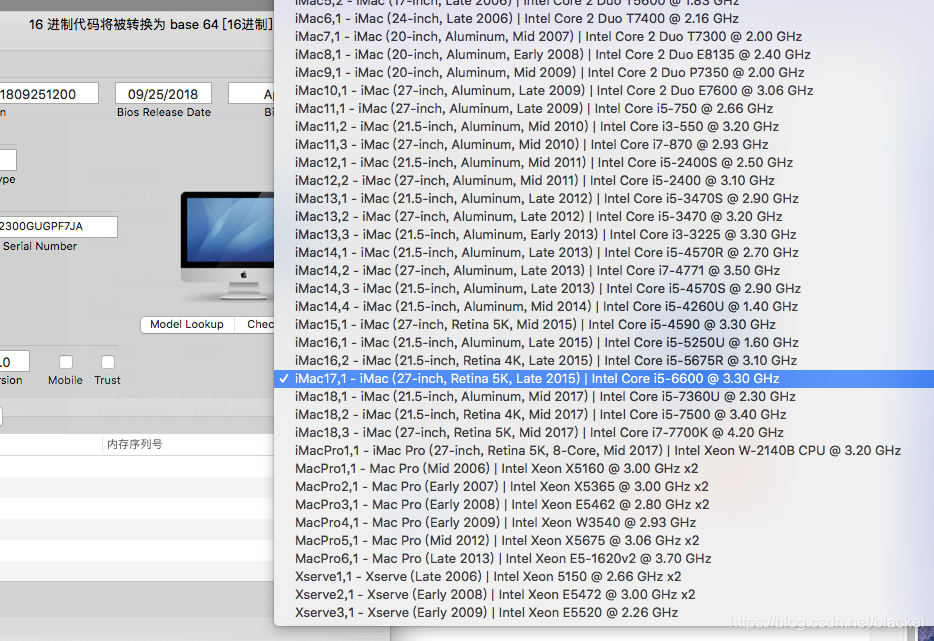Select MacPro4,1 Xeon W3540 entry
934x641 pixels.
tap(604, 522)
